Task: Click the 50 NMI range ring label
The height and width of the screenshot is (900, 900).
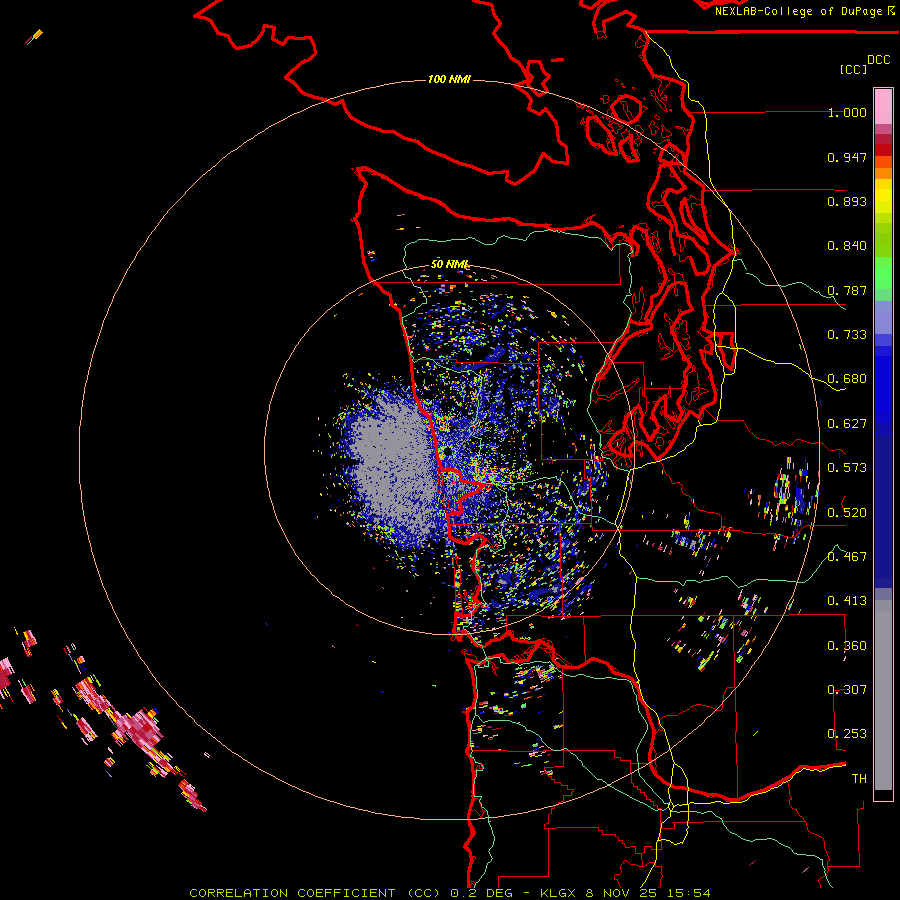Action: [x=450, y=265]
